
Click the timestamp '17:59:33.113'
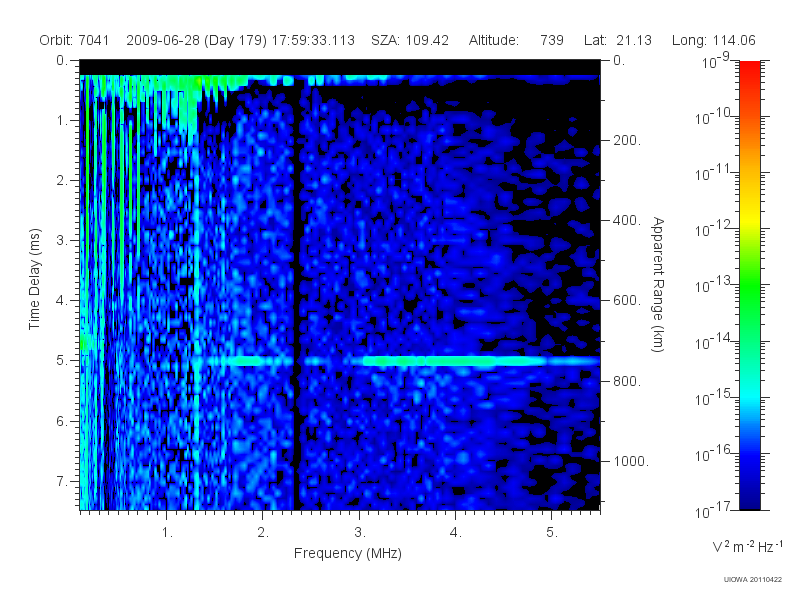click(313, 40)
